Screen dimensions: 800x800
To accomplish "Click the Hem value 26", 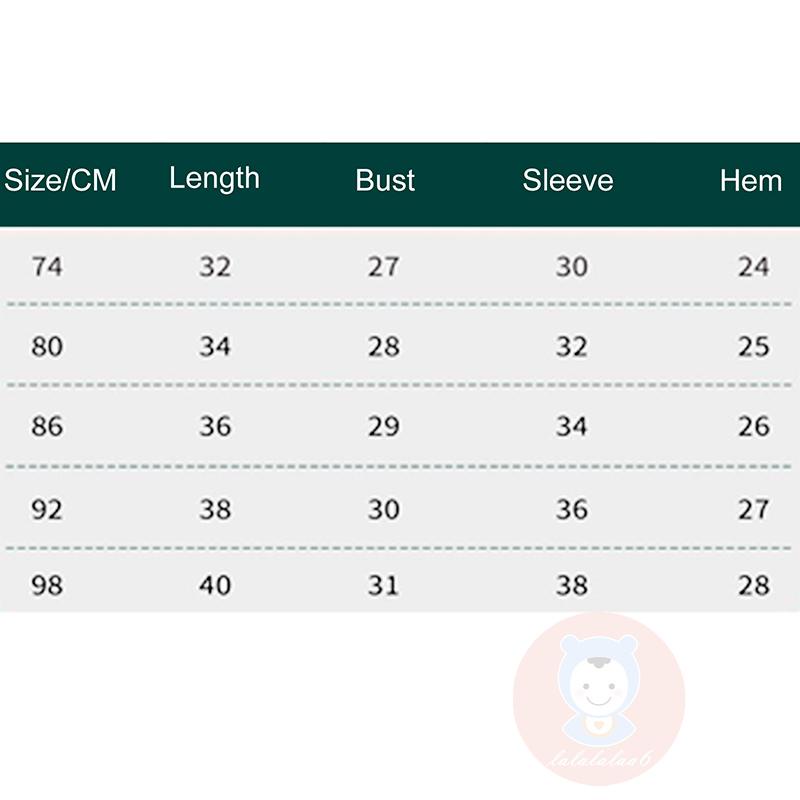I will [754, 427].
